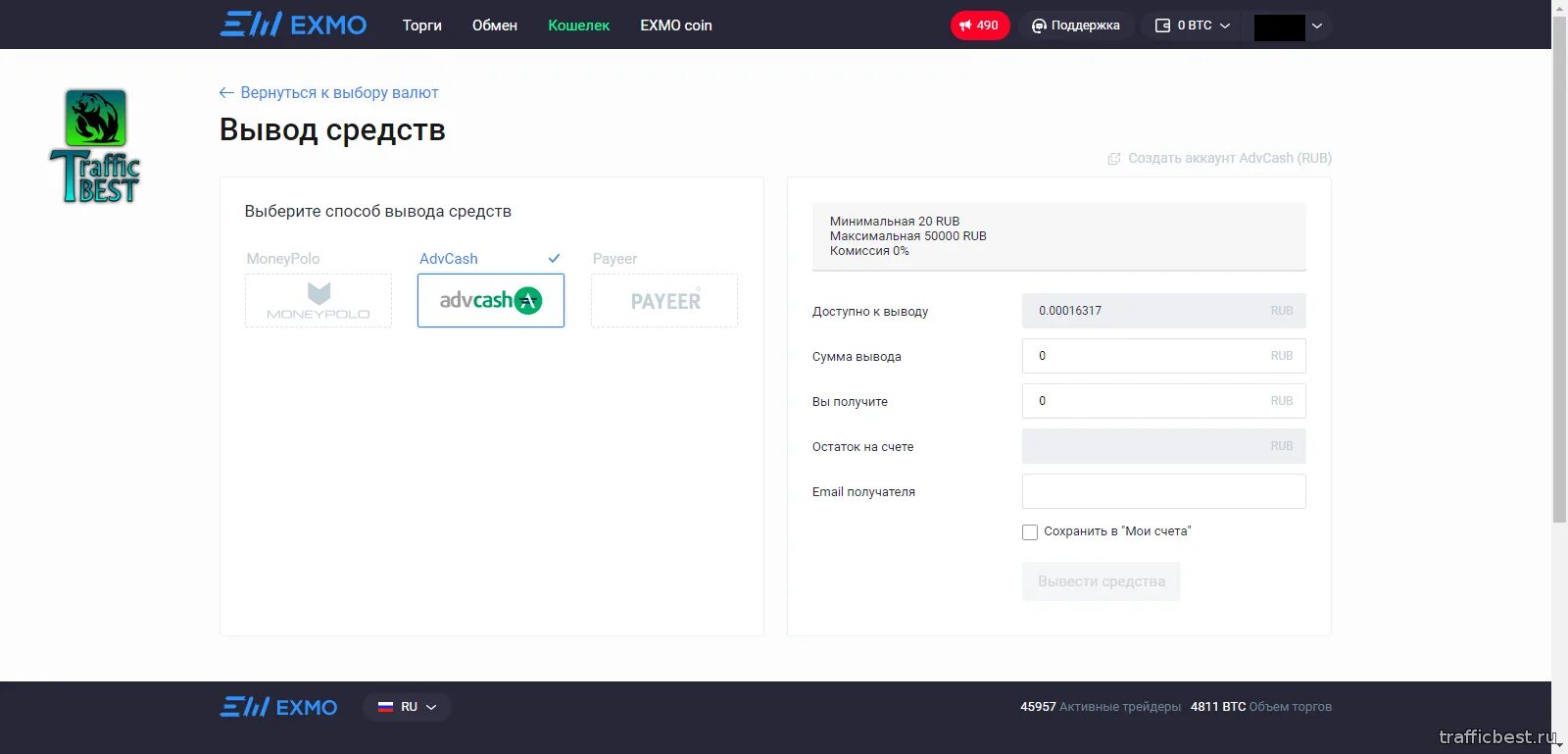Click the Минимальная 20 RUB text

tap(895, 222)
